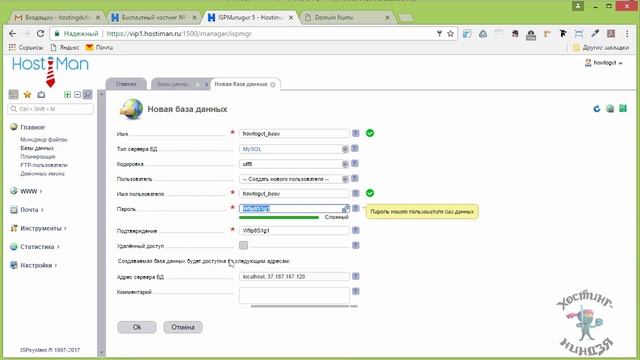Screen dimensions: 640x360
Task: Switch to the Gmail Входящие browser tab
Action: [x=56, y=18]
